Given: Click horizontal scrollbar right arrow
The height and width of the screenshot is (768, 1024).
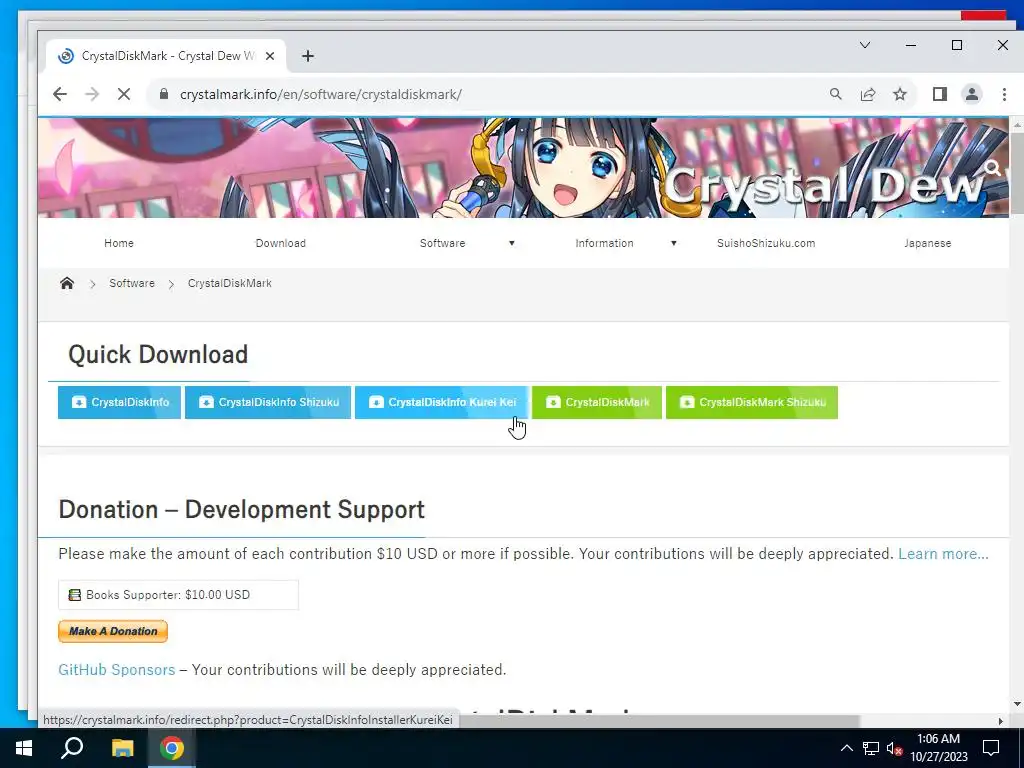Looking at the screenshot, I should click(1001, 721).
